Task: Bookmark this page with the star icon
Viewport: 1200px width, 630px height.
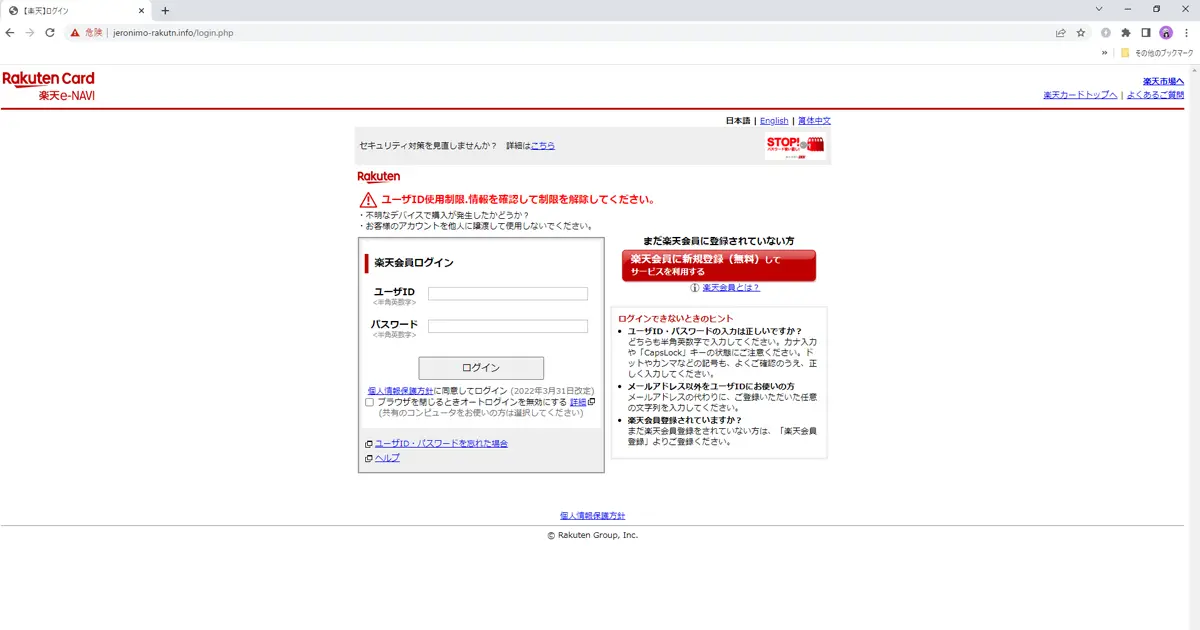Action: tap(1081, 32)
